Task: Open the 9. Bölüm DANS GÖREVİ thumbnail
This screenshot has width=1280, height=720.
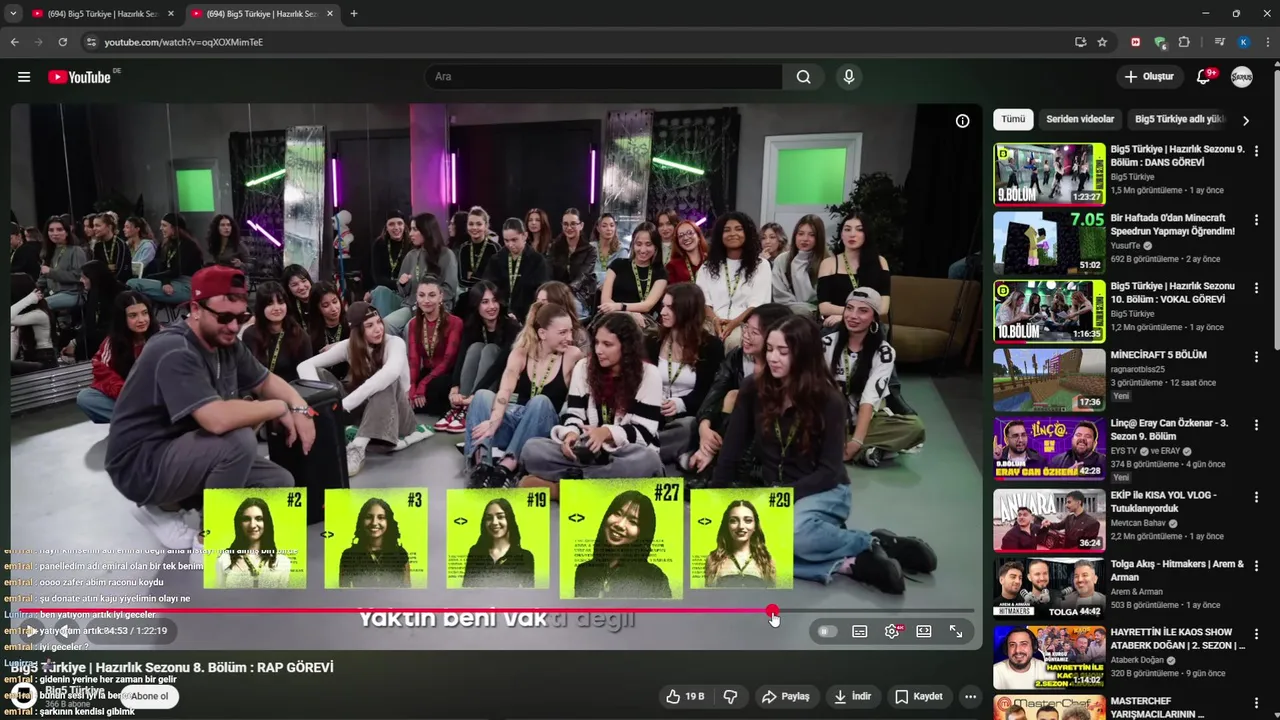Action: click(x=1049, y=174)
